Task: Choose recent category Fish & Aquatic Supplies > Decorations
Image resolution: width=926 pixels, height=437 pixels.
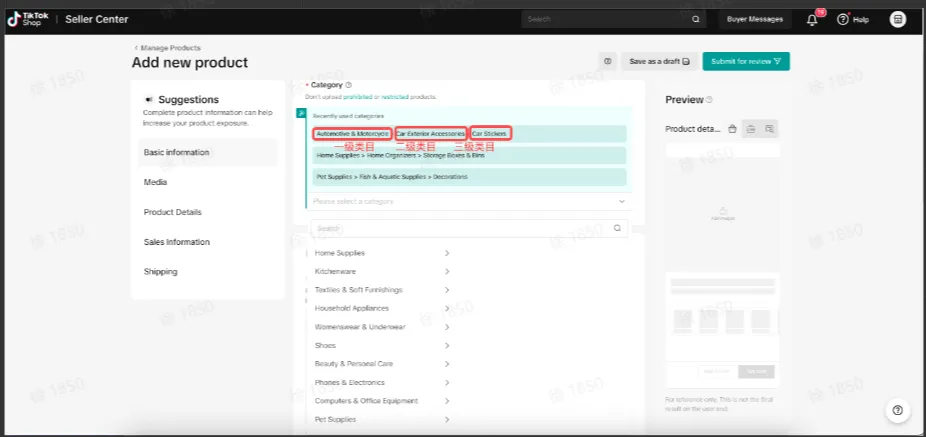Action: [x=469, y=177]
